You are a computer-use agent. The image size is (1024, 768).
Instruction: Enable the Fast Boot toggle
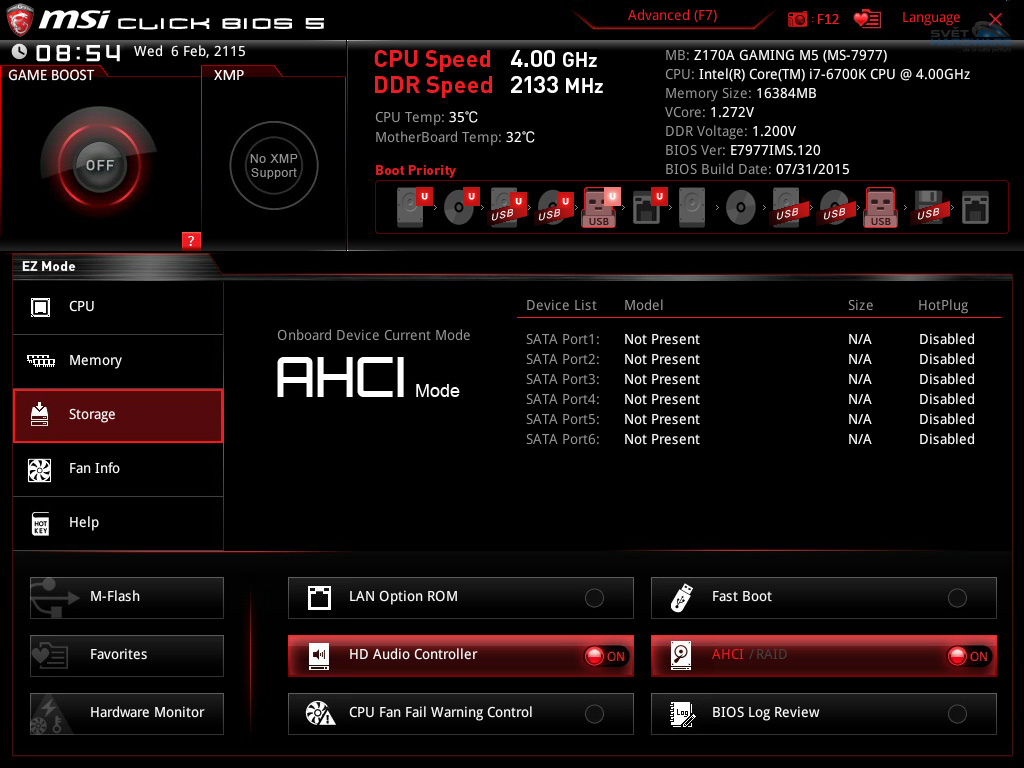tap(958, 596)
